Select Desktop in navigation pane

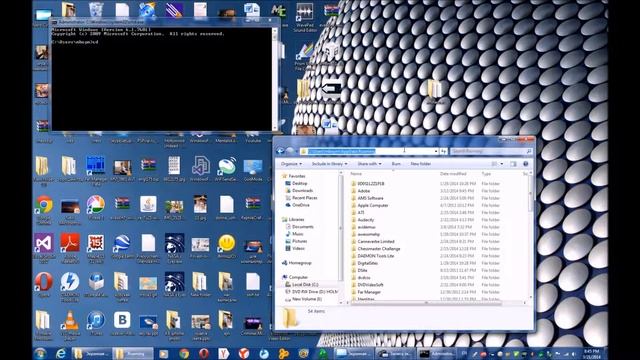pyautogui.click(x=300, y=183)
